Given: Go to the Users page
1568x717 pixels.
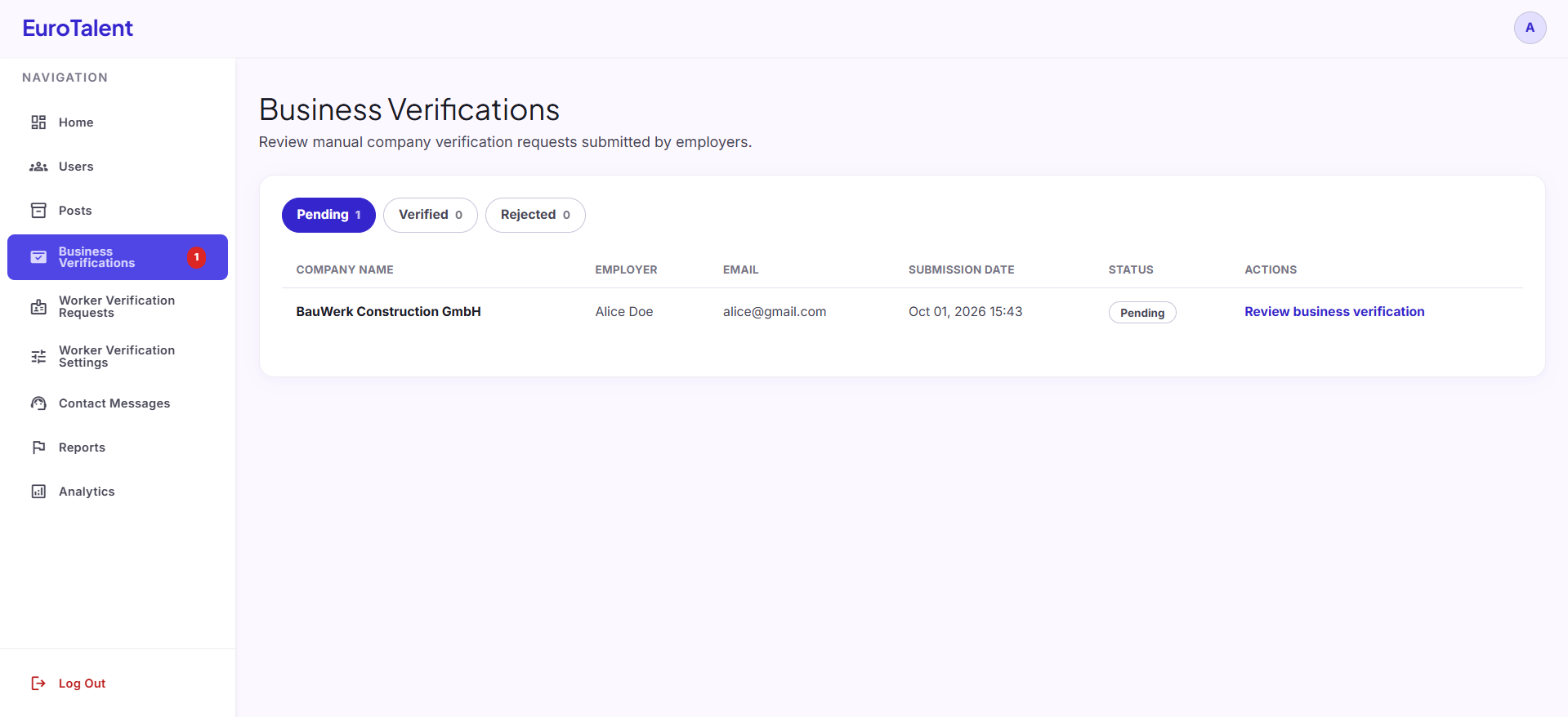Looking at the screenshot, I should click(x=118, y=167).
